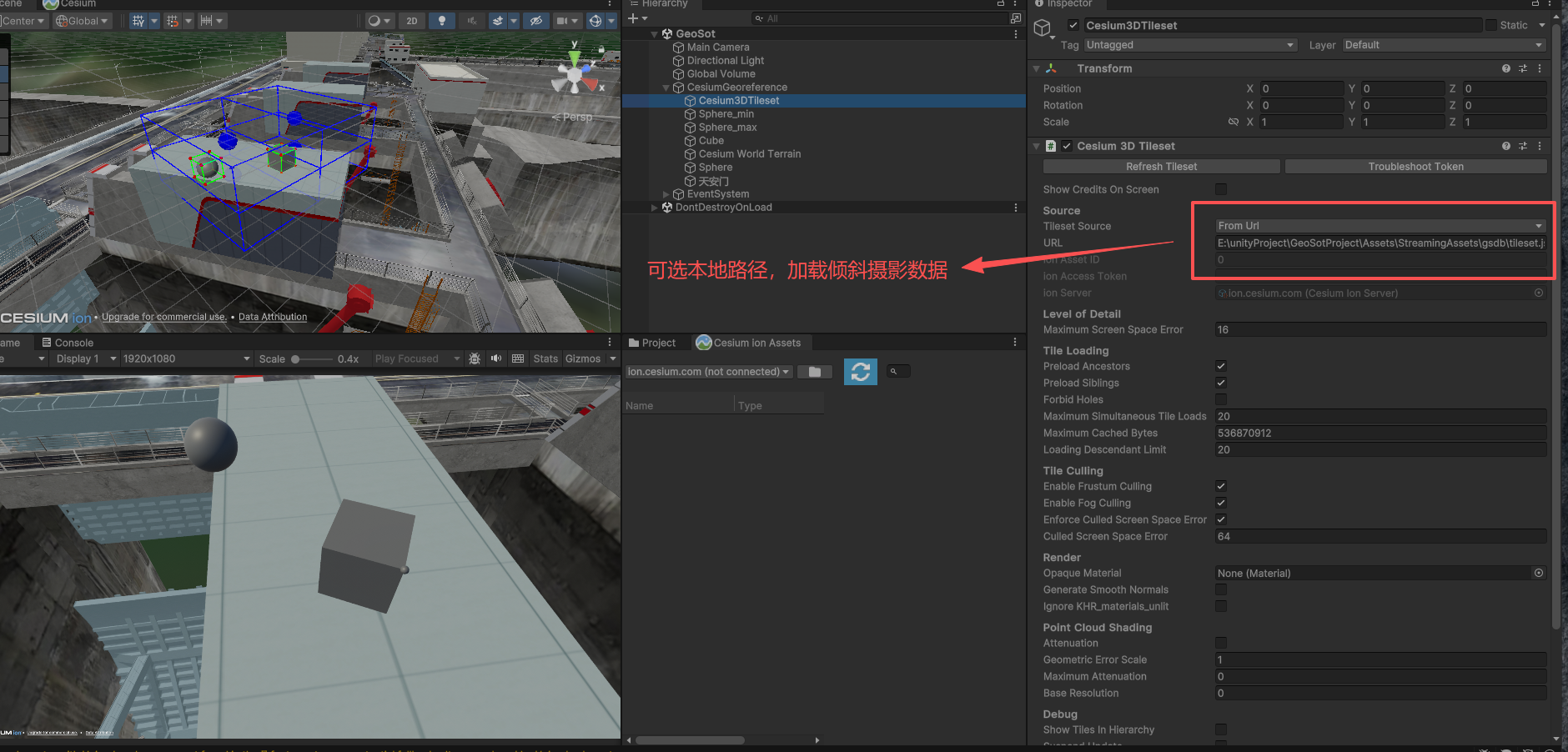
Task: Open the Layer Default dropdown
Action: pyautogui.click(x=1445, y=45)
